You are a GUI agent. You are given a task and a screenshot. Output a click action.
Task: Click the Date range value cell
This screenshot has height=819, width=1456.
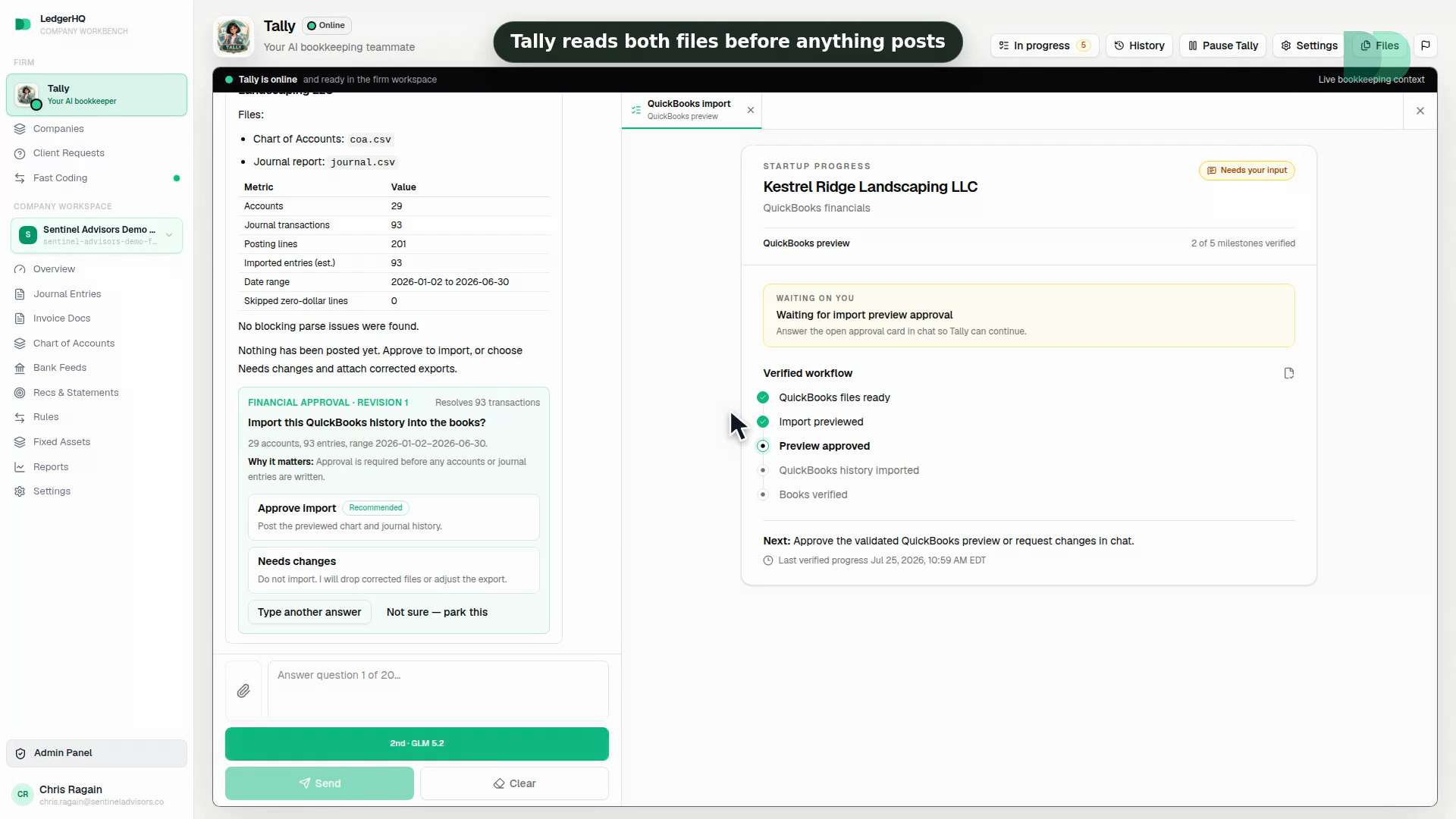click(450, 282)
